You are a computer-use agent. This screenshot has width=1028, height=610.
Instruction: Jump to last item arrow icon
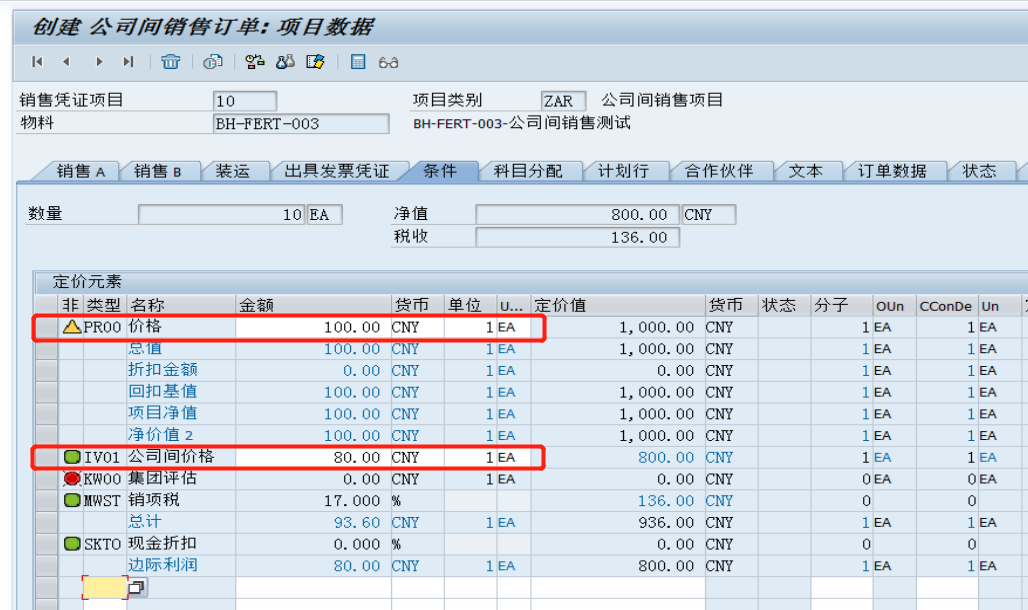coord(128,62)
